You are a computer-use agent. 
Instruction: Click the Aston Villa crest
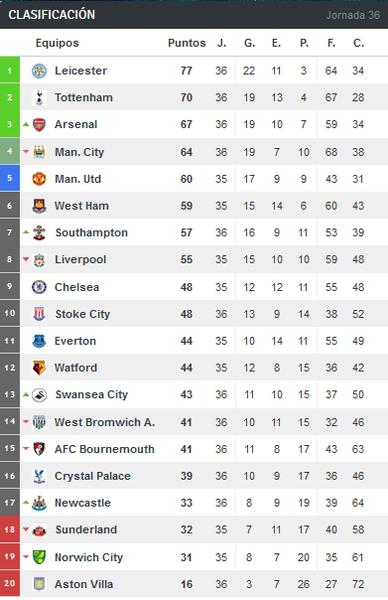[39, 584]
